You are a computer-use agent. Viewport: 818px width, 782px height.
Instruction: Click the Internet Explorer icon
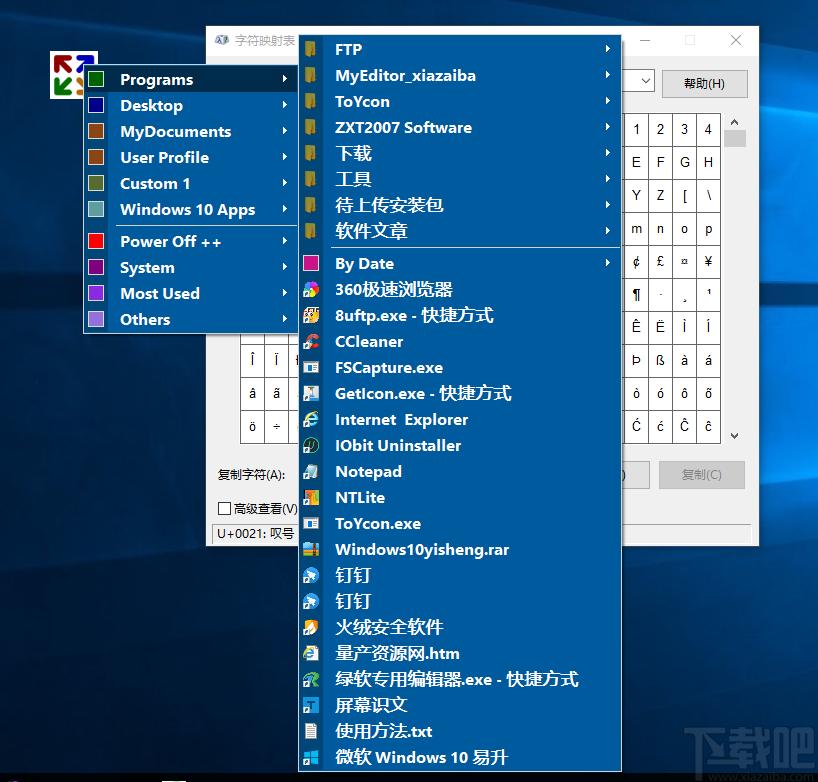tap(311, 419)
